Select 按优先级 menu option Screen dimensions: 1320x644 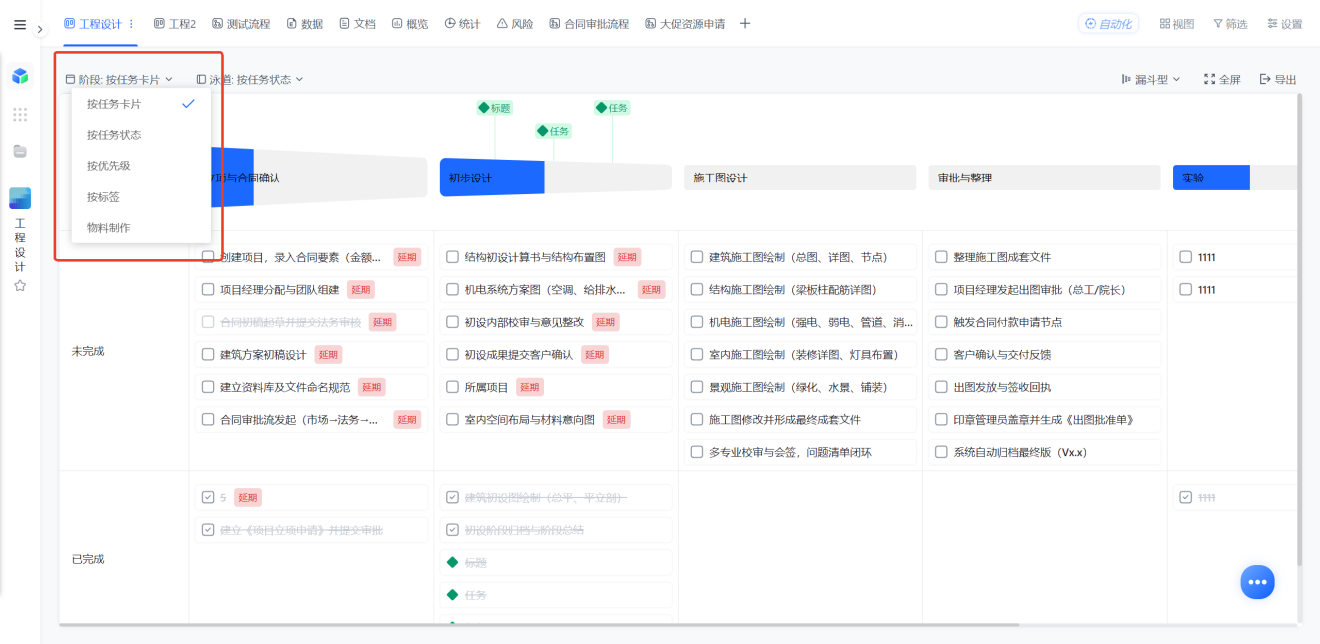pos(141,165)
